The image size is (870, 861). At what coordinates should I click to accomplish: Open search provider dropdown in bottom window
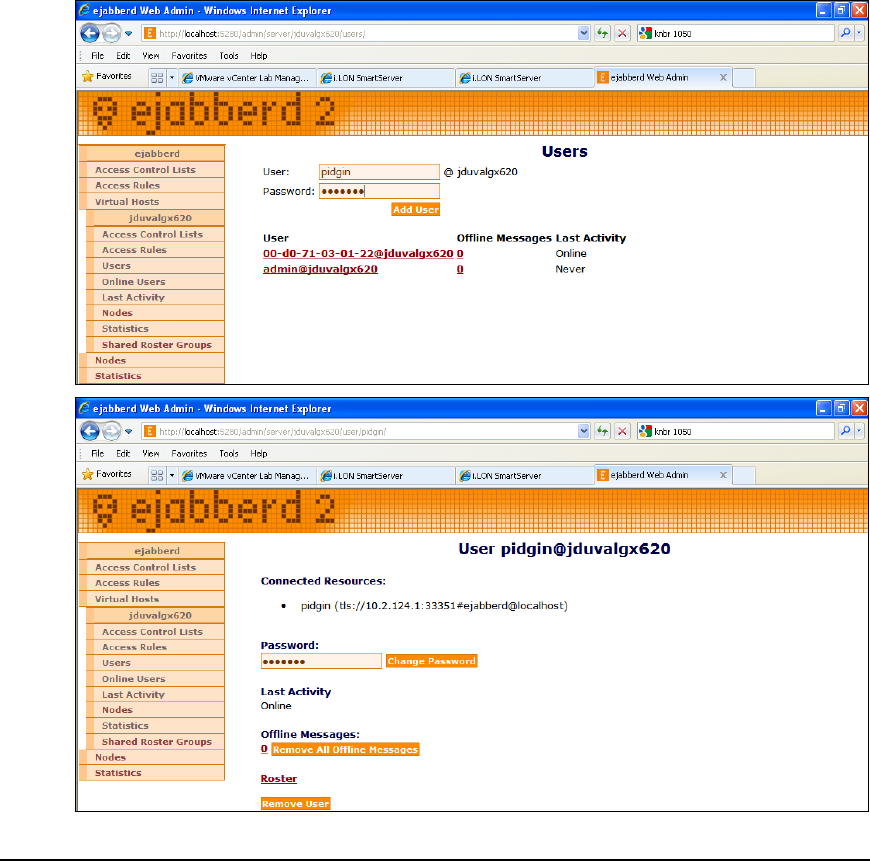coord(859,431)
